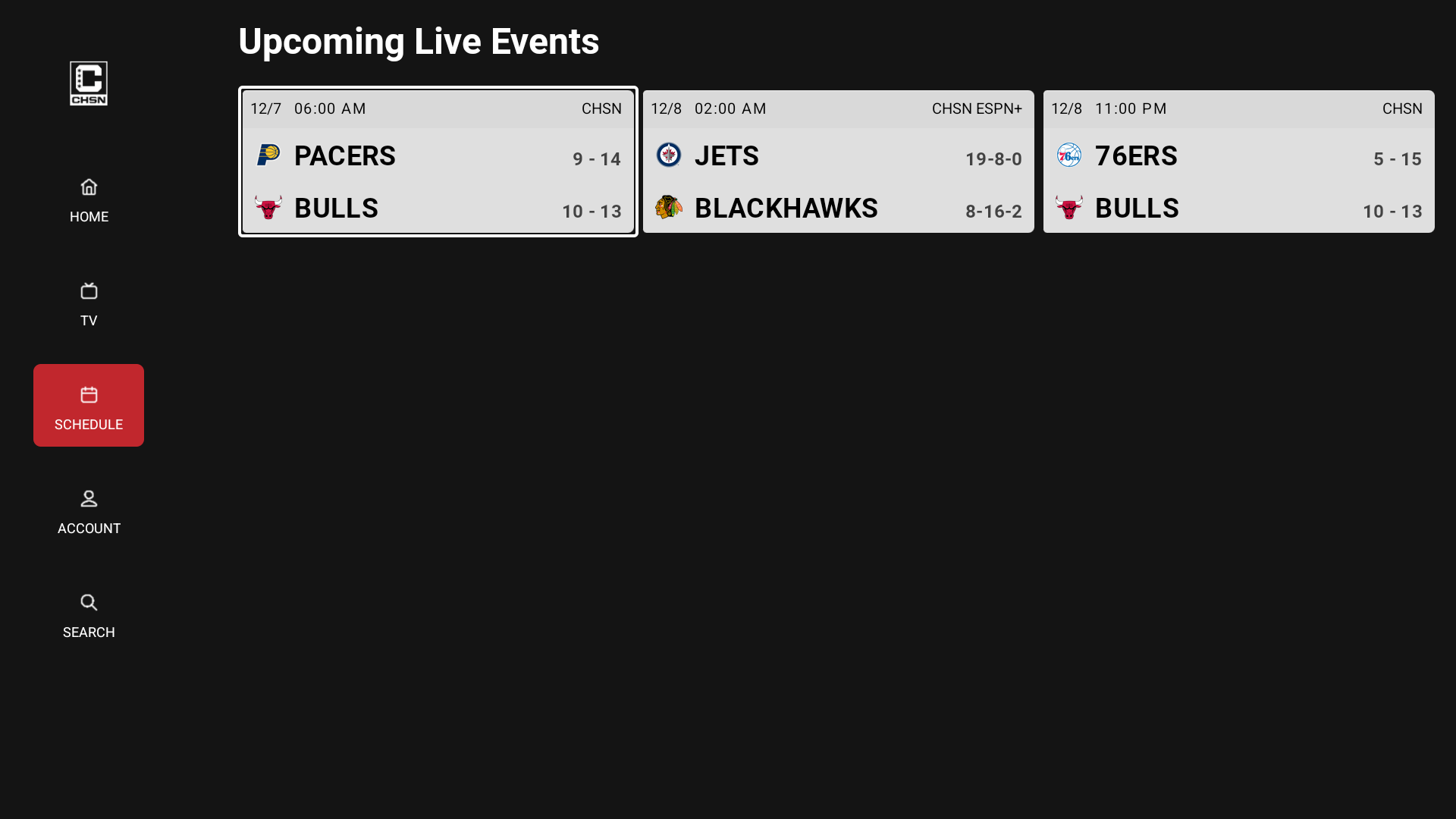Click the CHSN ESPN+ network label
This screenshot has height=819, width=1456.
[977, 108]
